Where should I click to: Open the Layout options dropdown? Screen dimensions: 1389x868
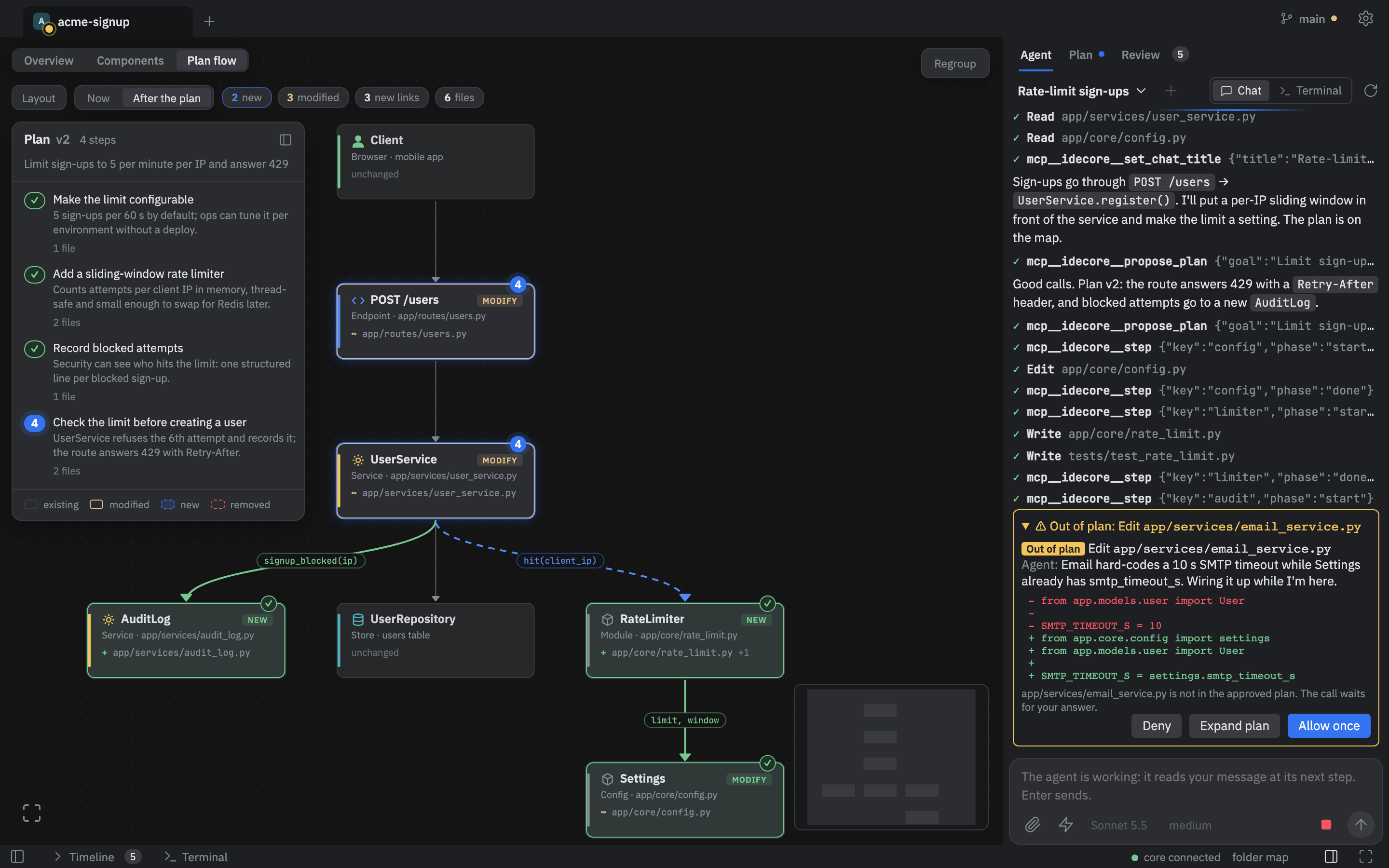[x=39, y=97]
